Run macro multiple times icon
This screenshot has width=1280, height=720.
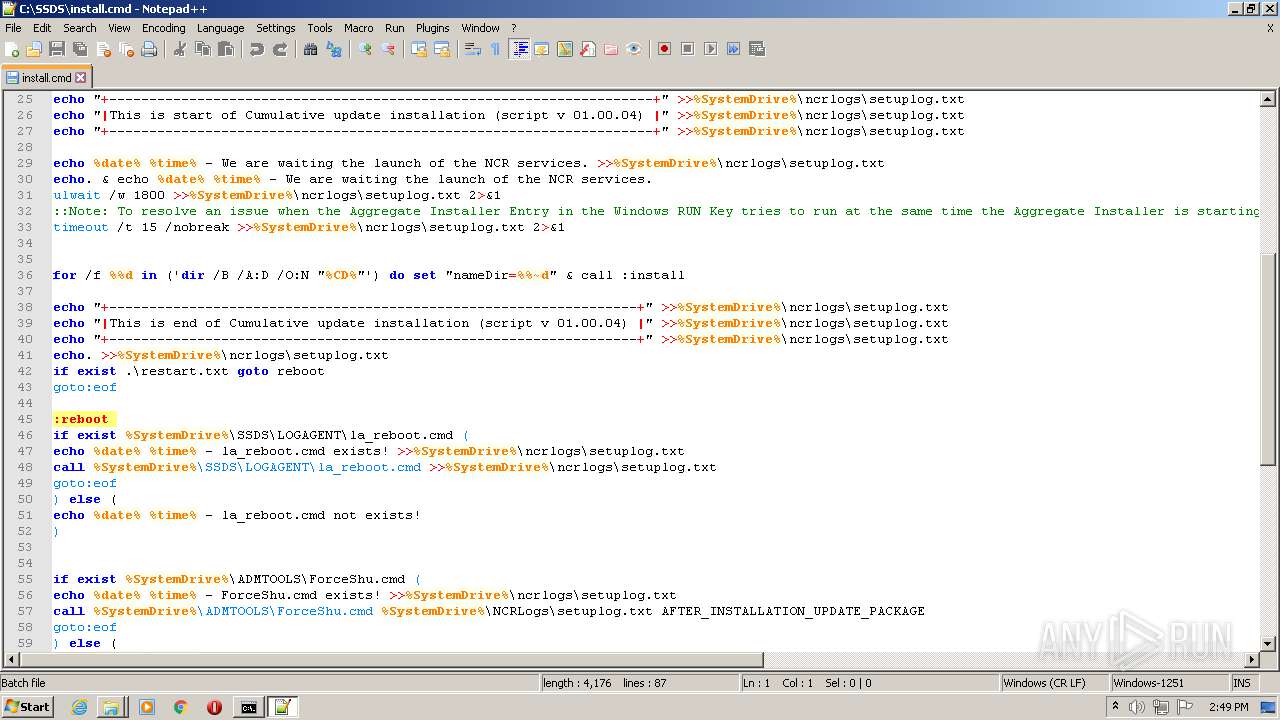[x=733, y=49]
